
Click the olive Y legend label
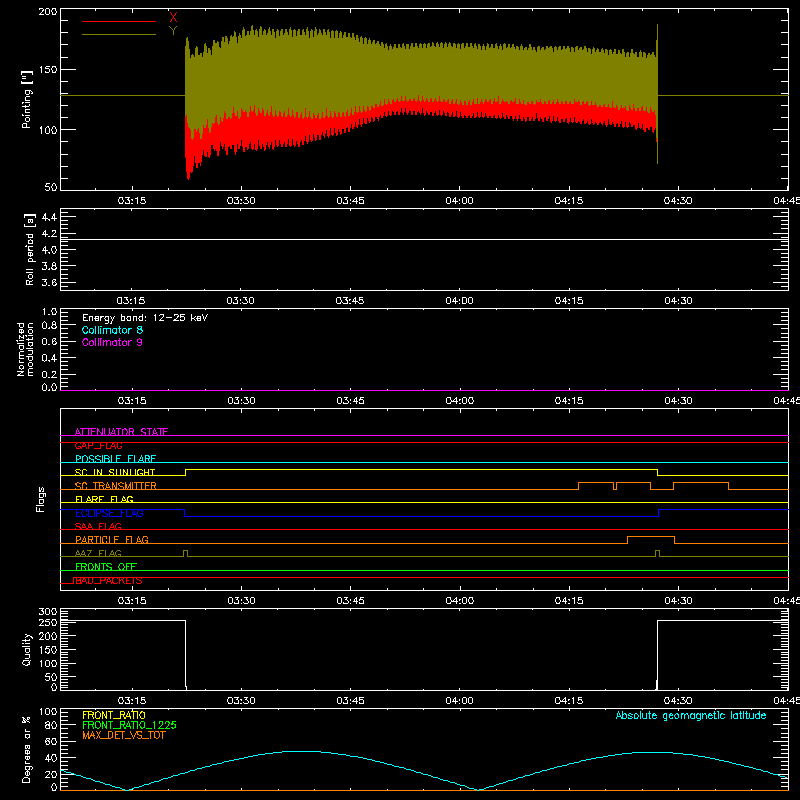(x=173, y=31)
